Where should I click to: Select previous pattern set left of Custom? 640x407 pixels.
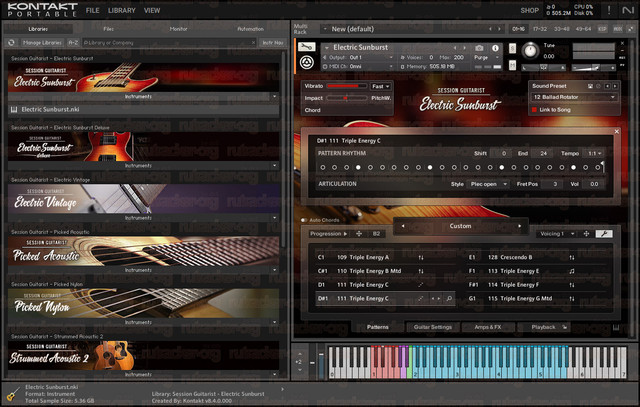(403, 226)
